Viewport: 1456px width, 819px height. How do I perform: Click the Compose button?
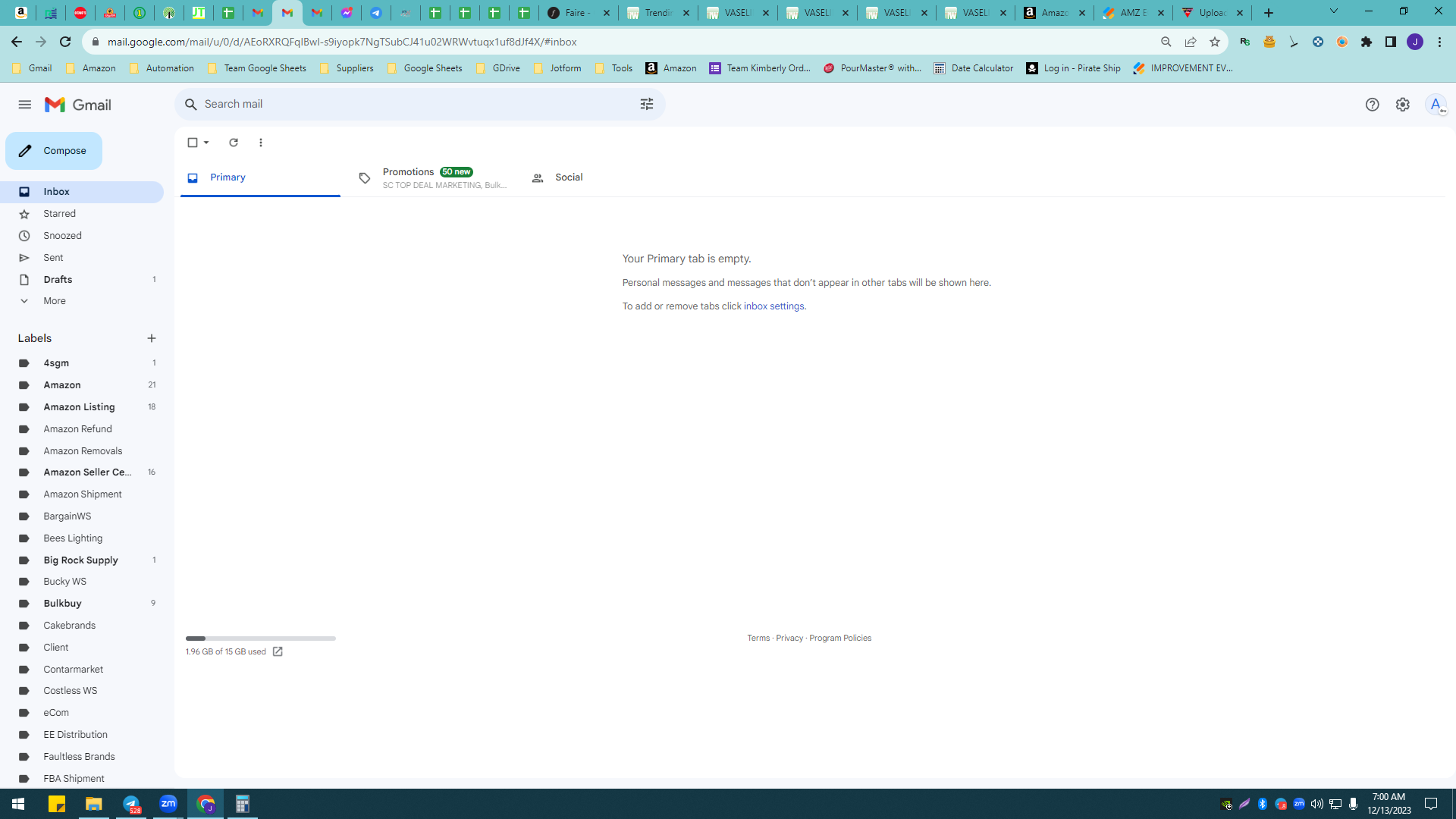(54, 151)
